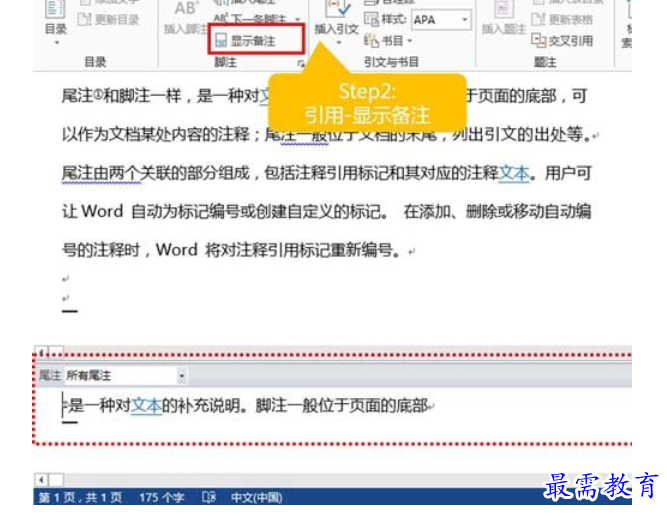This screenshot has width=667, height=517.
Task: Click the 插入脚注 (Insert Footnote) AB button
Action: coord(185,18)
